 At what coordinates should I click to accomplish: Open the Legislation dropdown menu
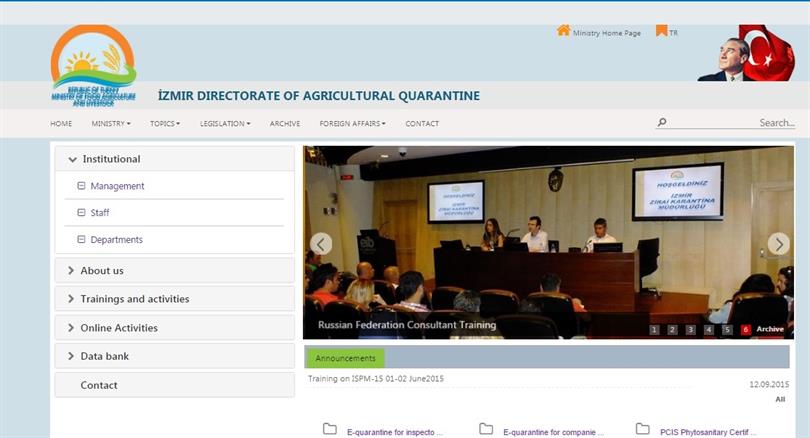point(225,124)
